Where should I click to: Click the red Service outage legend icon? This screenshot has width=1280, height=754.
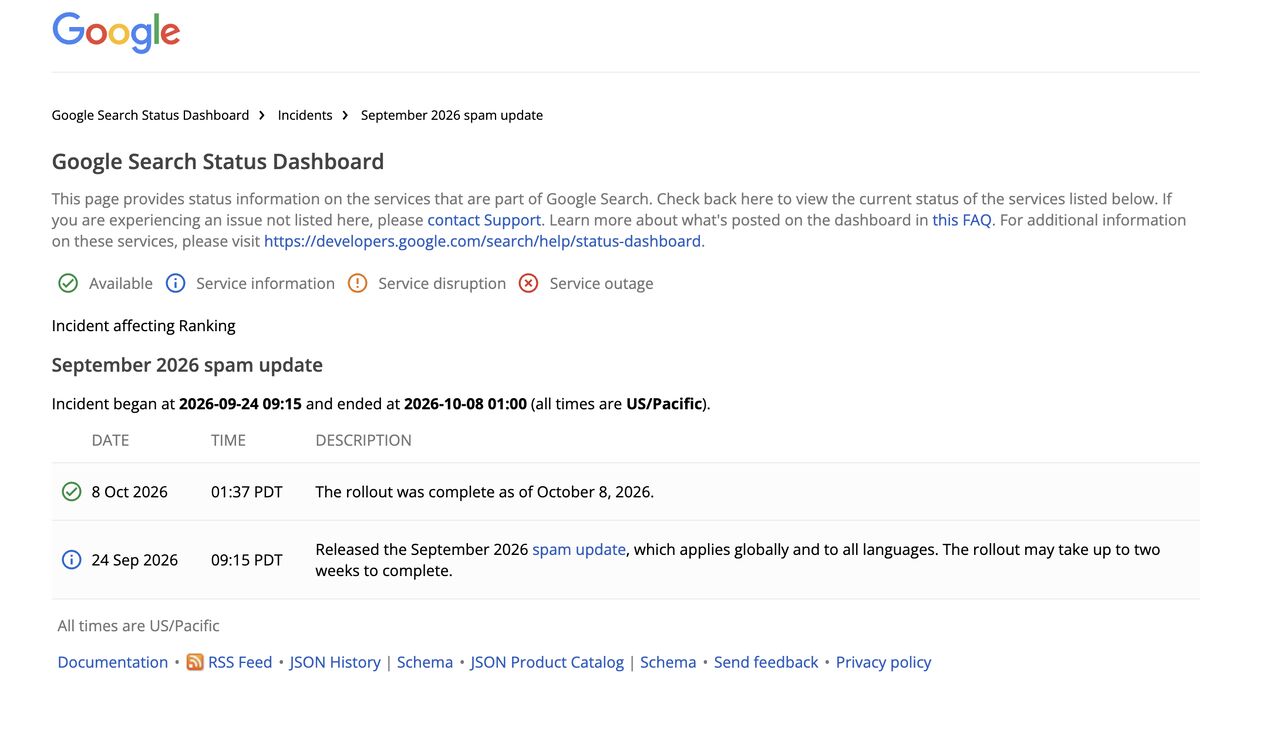pos(529,283)
